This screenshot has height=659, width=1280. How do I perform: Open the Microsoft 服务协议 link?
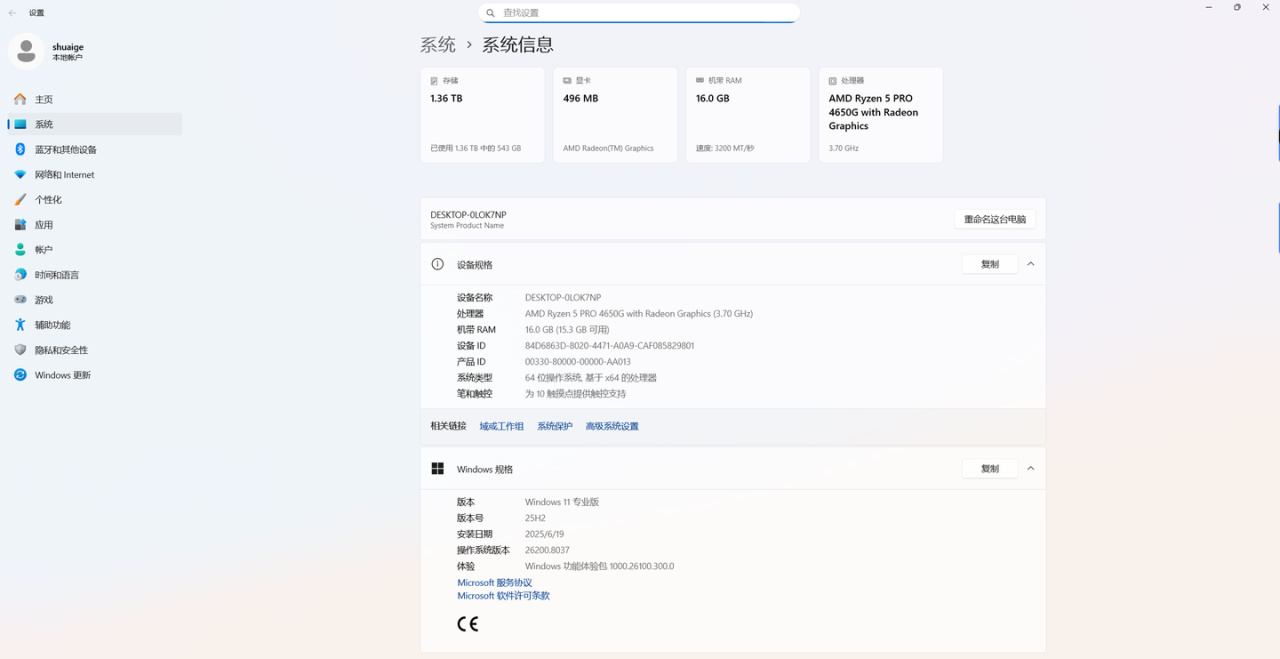click(495, 583)
